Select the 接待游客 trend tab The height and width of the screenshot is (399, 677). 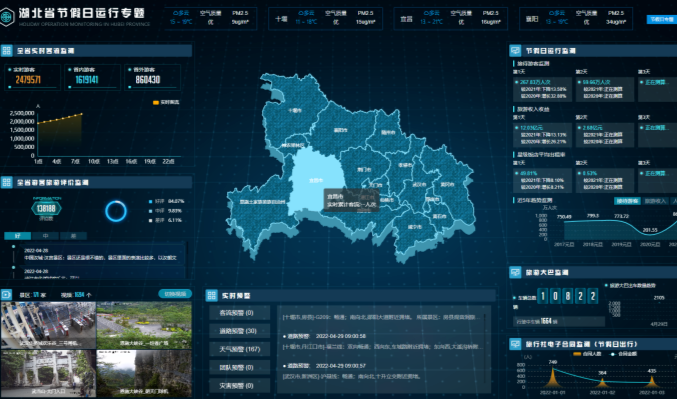click(627, 201)
